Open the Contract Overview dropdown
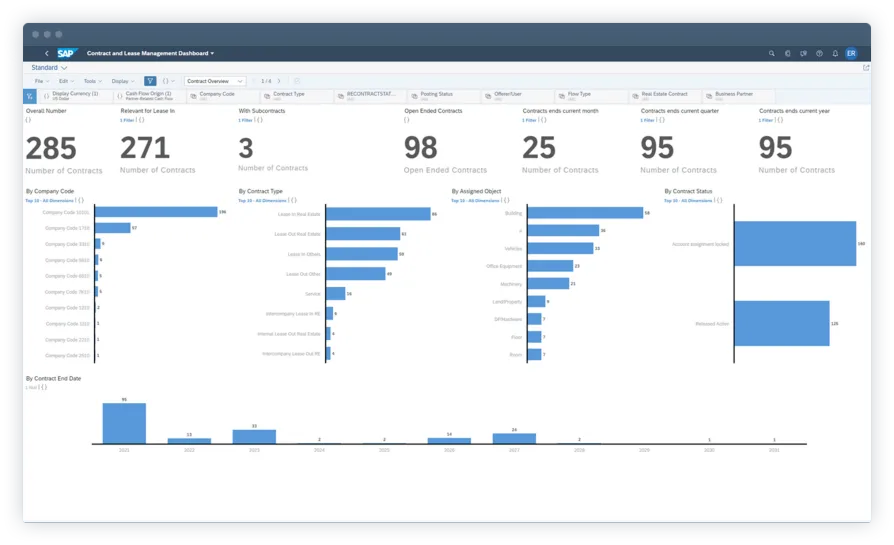 tap(215, 81)
